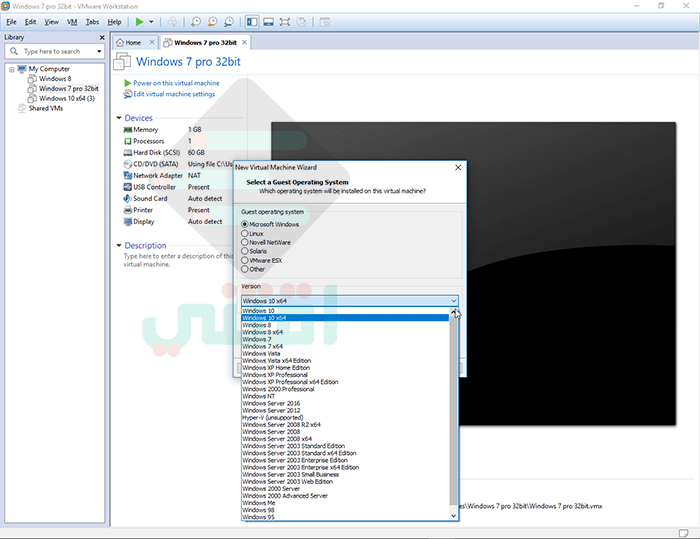This screenshot has height=539, width=700.
Task: Close the New Virtual Machine Wizard dialog
Action: [x=458, y=167]
